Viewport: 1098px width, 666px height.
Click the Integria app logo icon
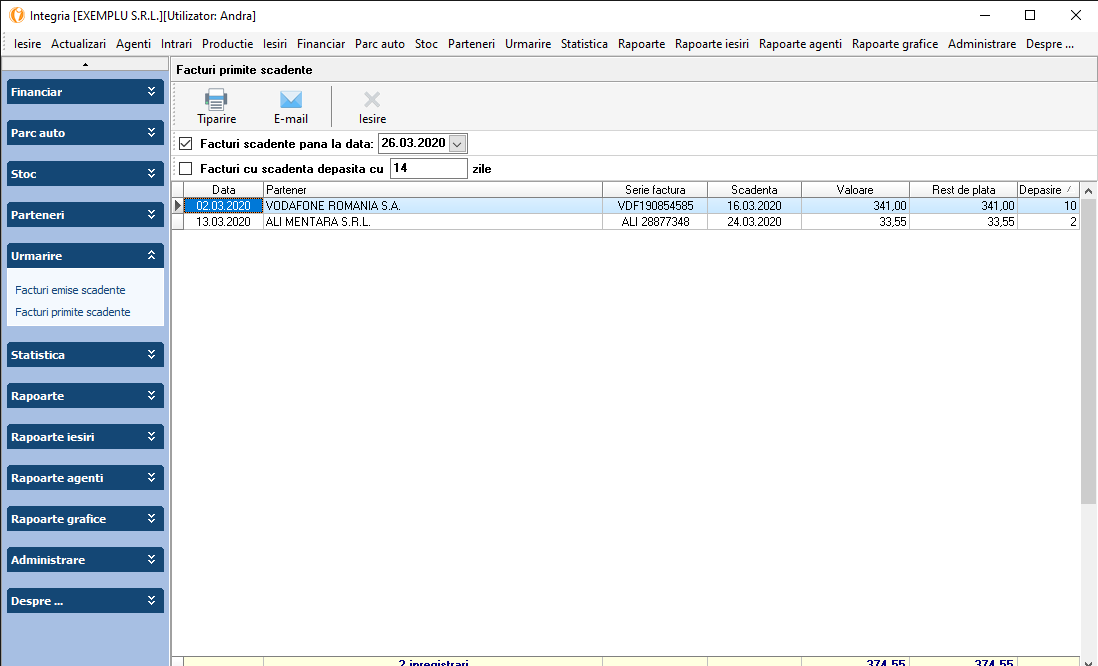tap(17, 15)
